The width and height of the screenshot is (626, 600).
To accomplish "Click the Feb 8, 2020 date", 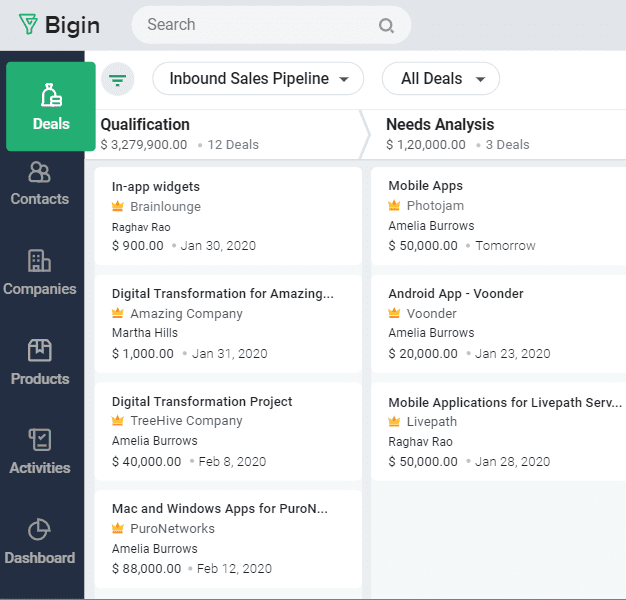I will click(x=232, y=461).
